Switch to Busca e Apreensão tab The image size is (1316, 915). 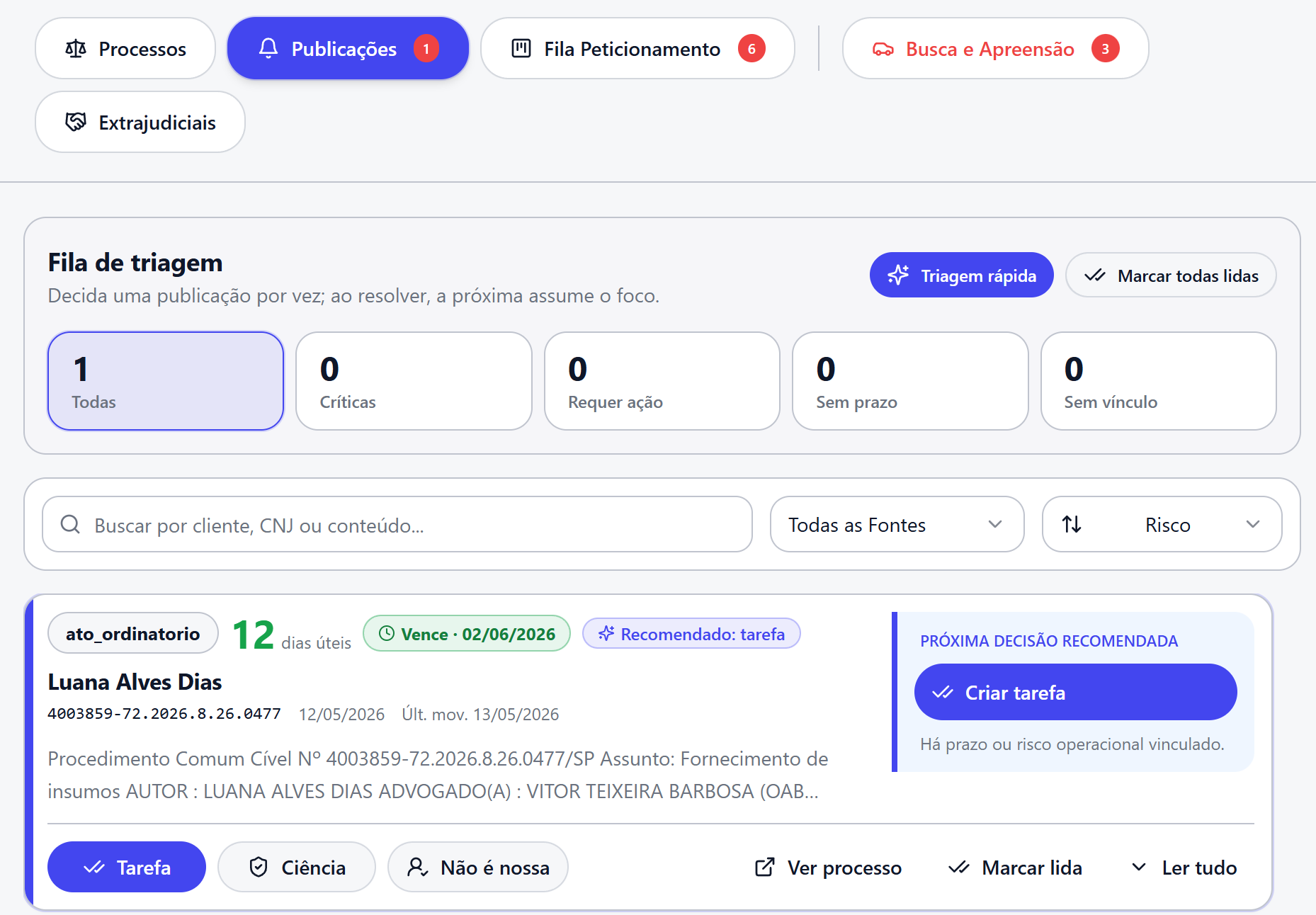point(995,49)
